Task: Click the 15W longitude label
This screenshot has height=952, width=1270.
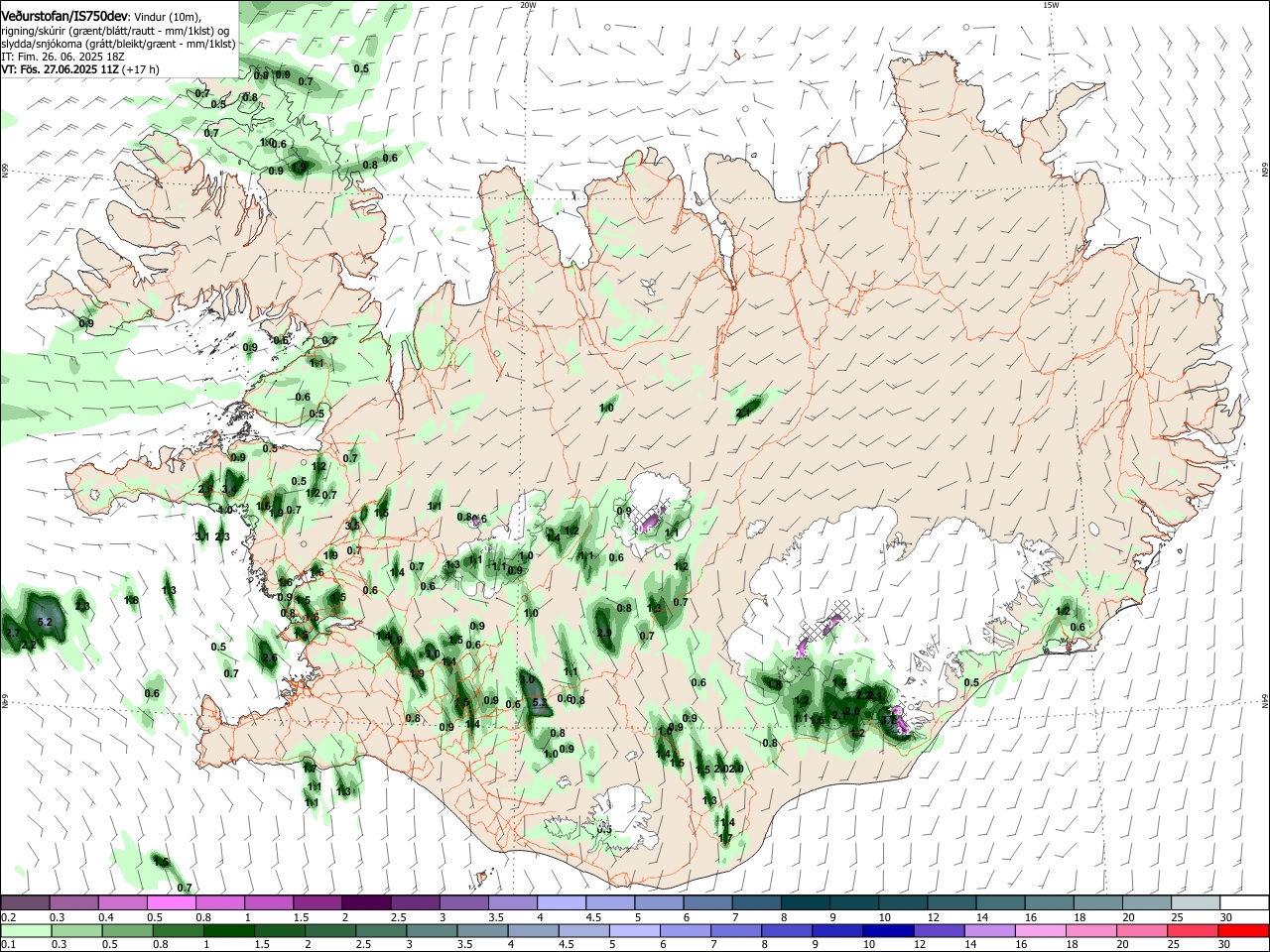Action: click(1051, 5)
